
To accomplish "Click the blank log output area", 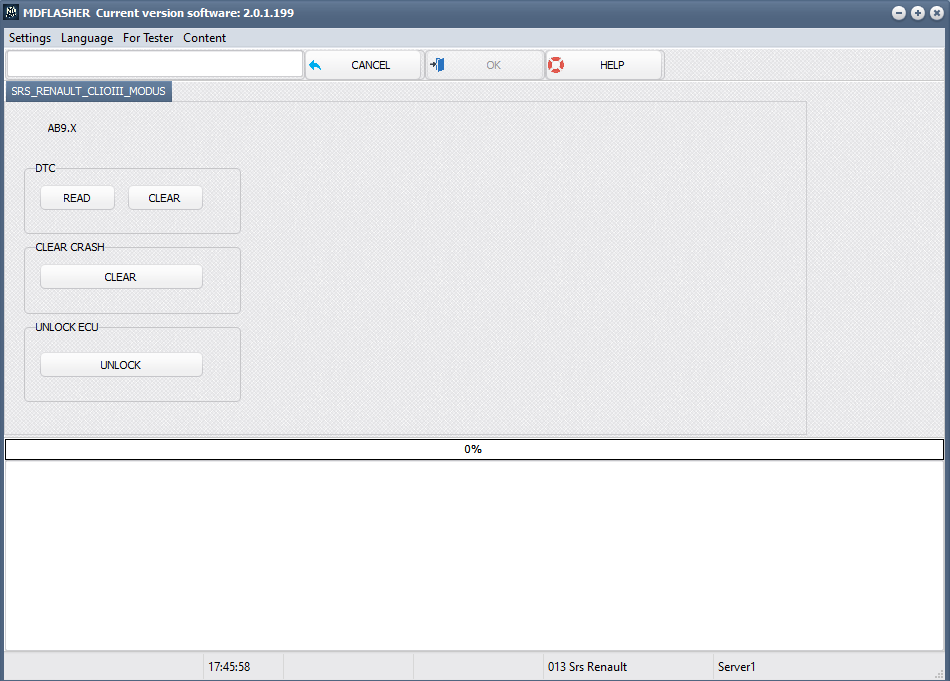I will (474, 555).
